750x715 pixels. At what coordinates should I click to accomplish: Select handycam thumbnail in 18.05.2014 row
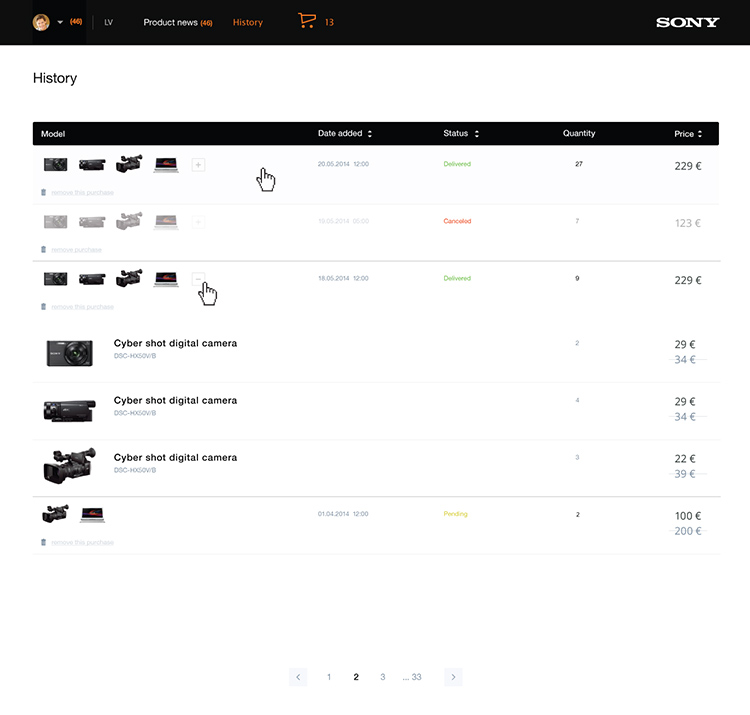(x=92, y=279)
